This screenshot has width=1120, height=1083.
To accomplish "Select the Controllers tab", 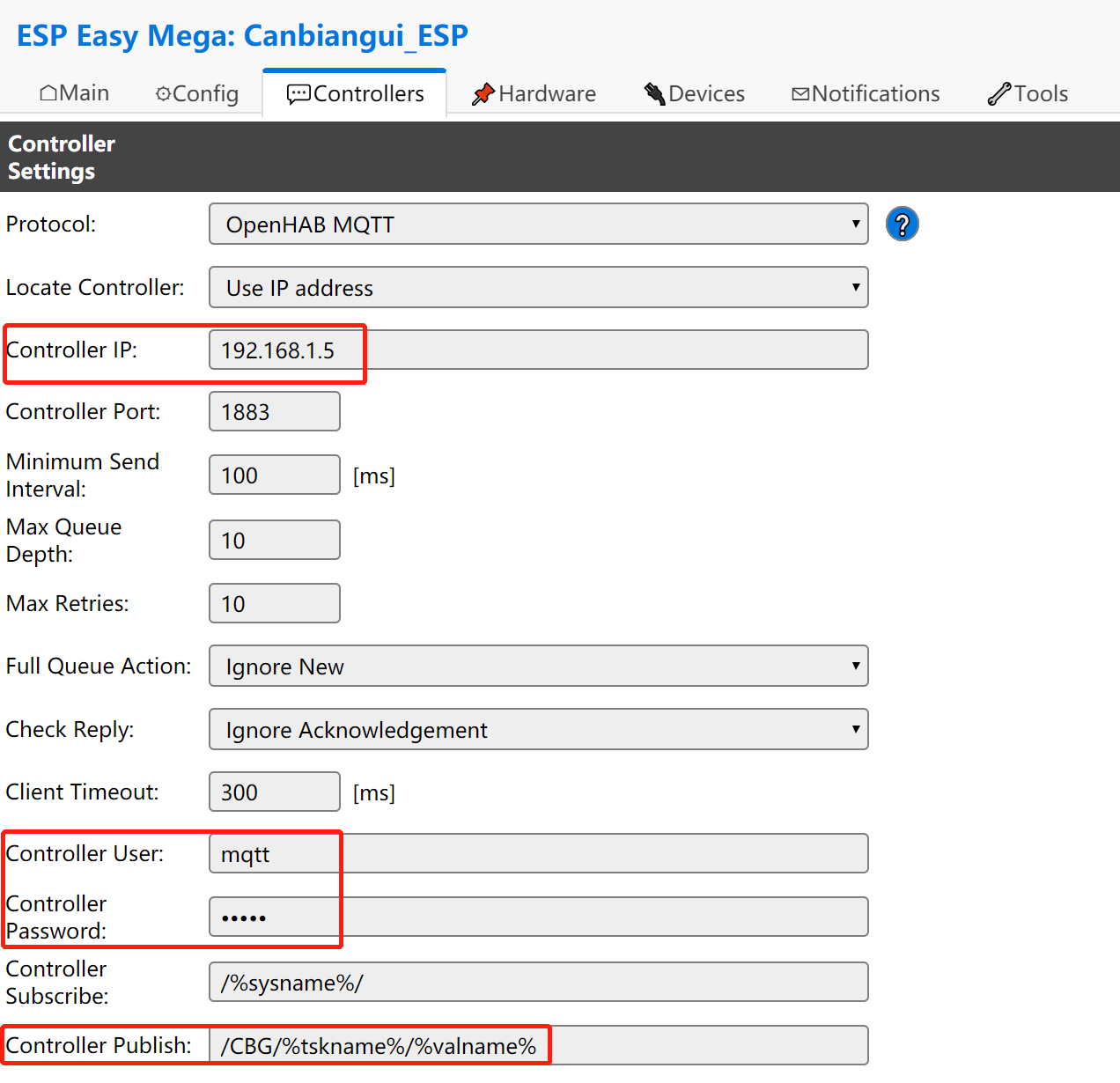I will coord(355,94).
